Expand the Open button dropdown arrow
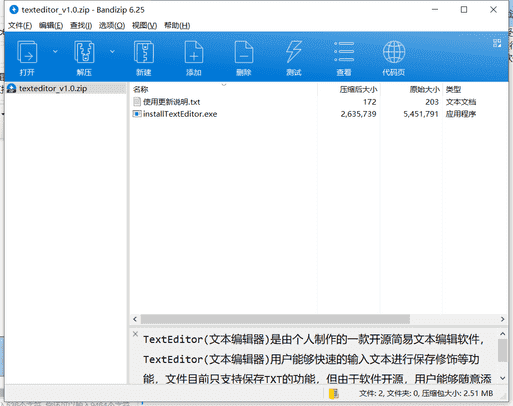This screenshot has width=513, height=406. click(55, 51)
